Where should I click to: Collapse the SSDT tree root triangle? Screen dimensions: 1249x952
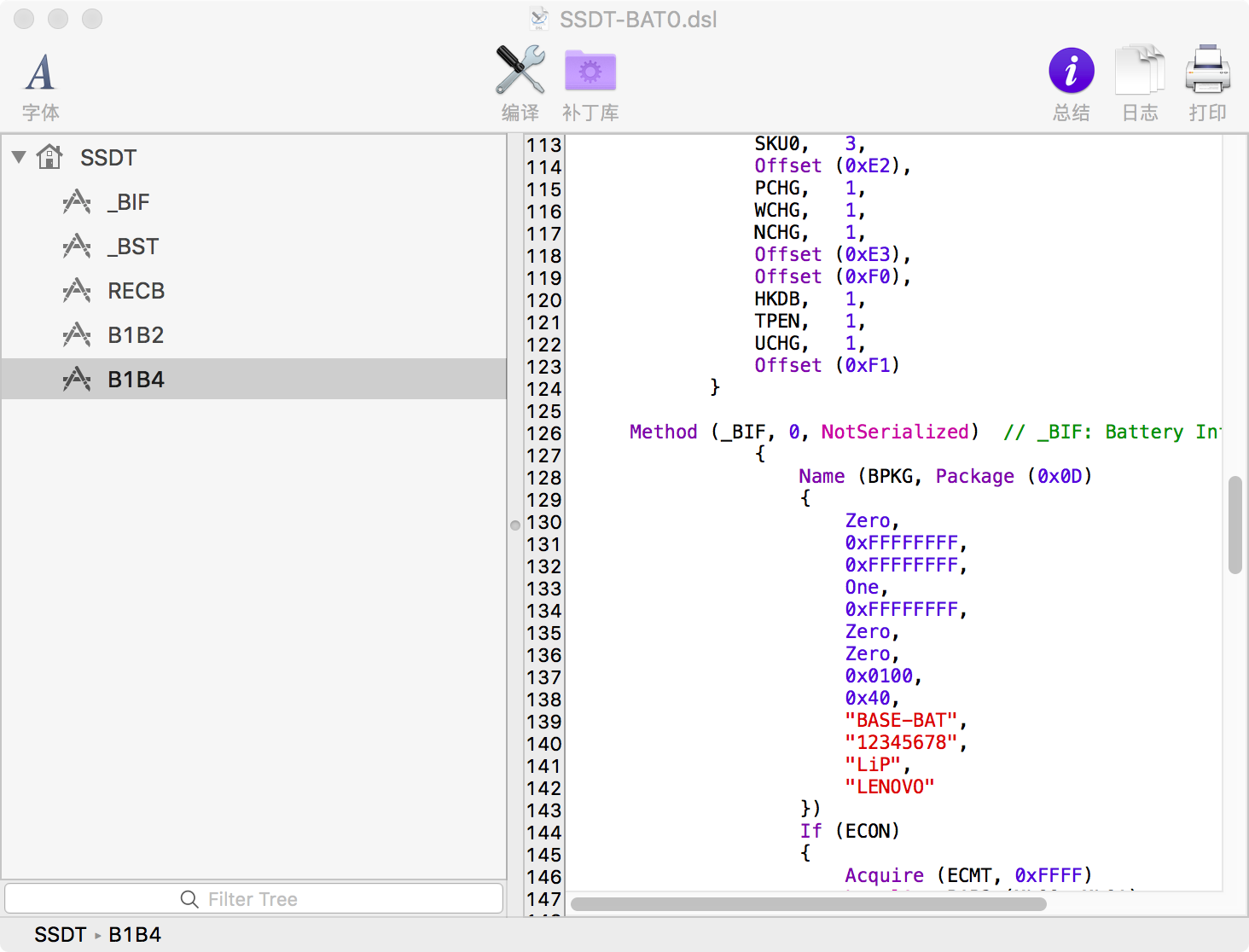[x=19, y=157]
